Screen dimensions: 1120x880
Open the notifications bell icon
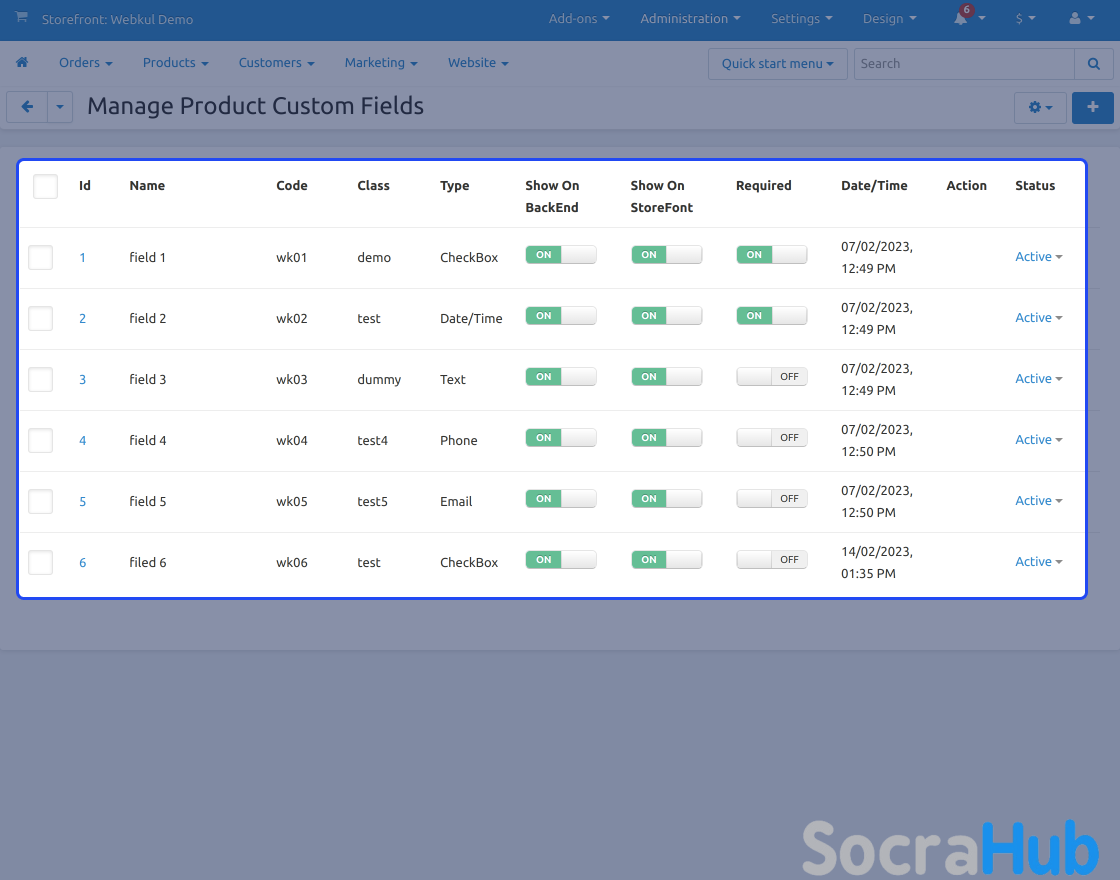pos(961,19)
